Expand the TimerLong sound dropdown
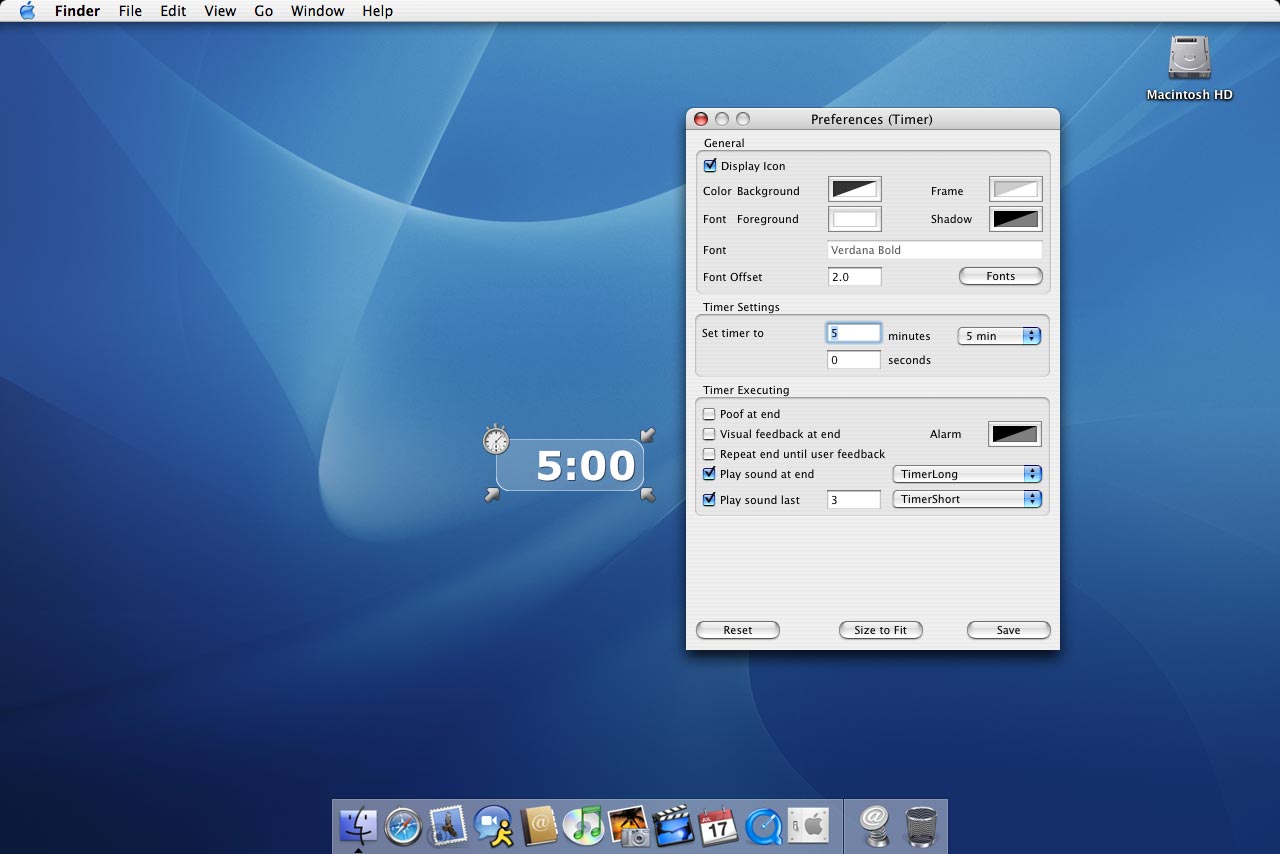The image size is (1280, 854). 966,474
